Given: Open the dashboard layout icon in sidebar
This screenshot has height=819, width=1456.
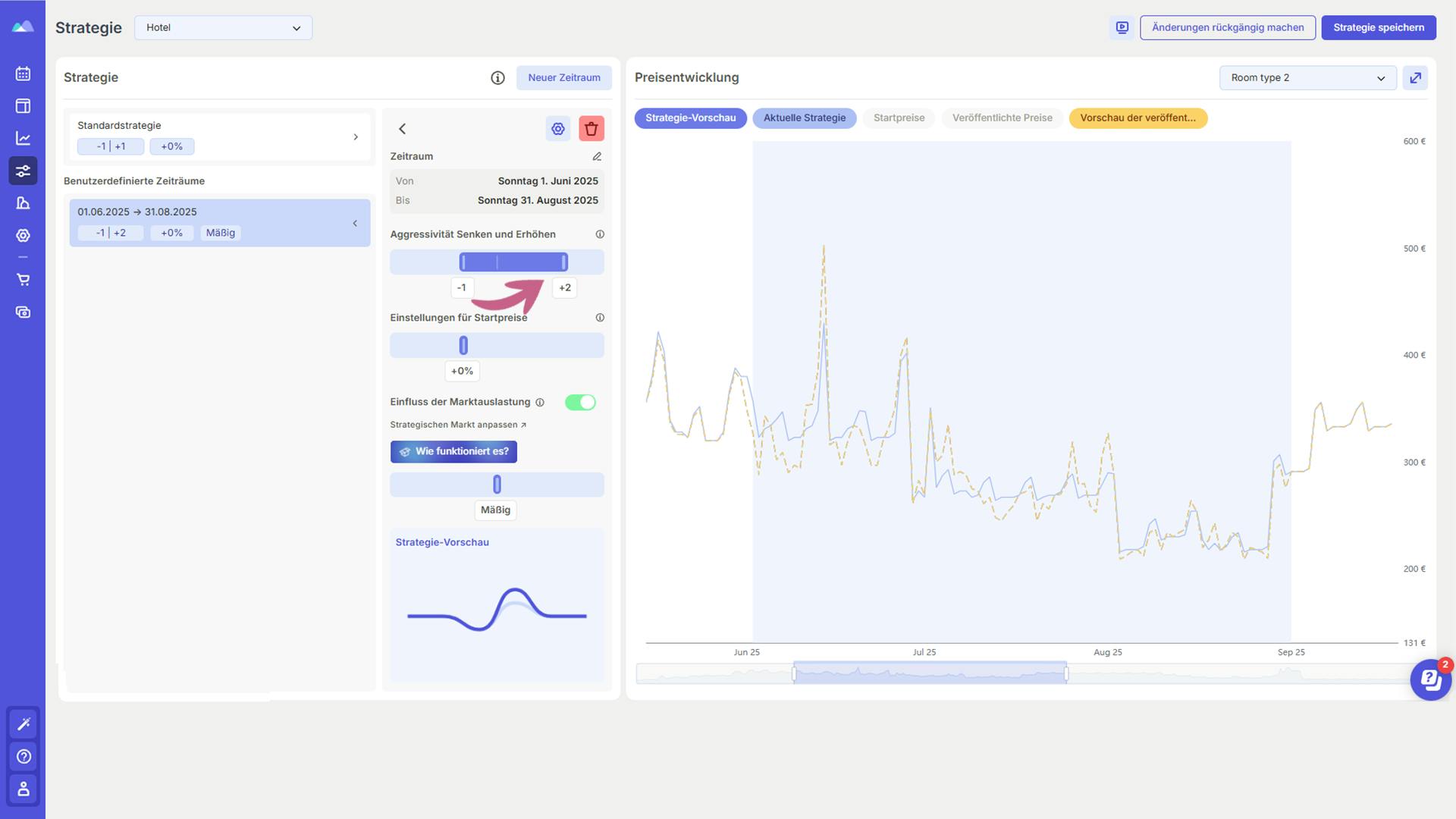Looking at the screenshot, I should (x=23, y=106).
